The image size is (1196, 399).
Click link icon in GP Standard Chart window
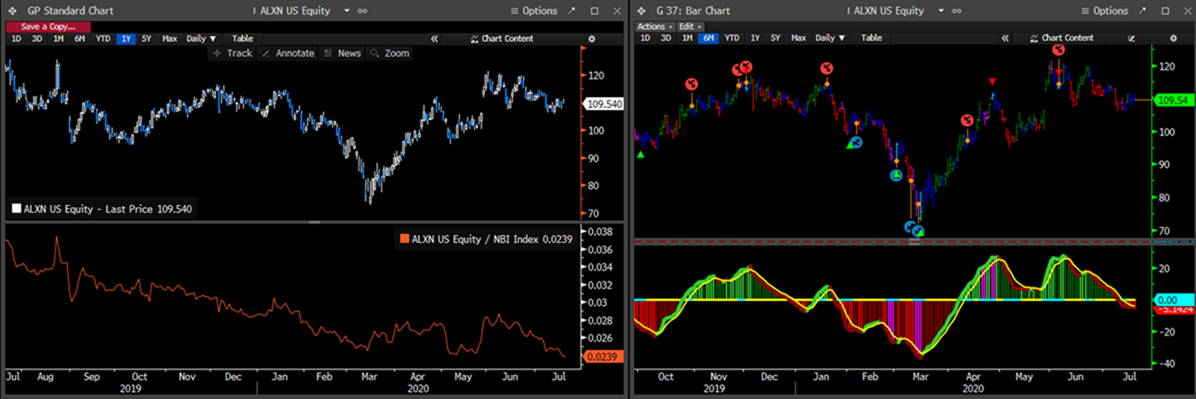pyautogui.click(x=362, y=11)
